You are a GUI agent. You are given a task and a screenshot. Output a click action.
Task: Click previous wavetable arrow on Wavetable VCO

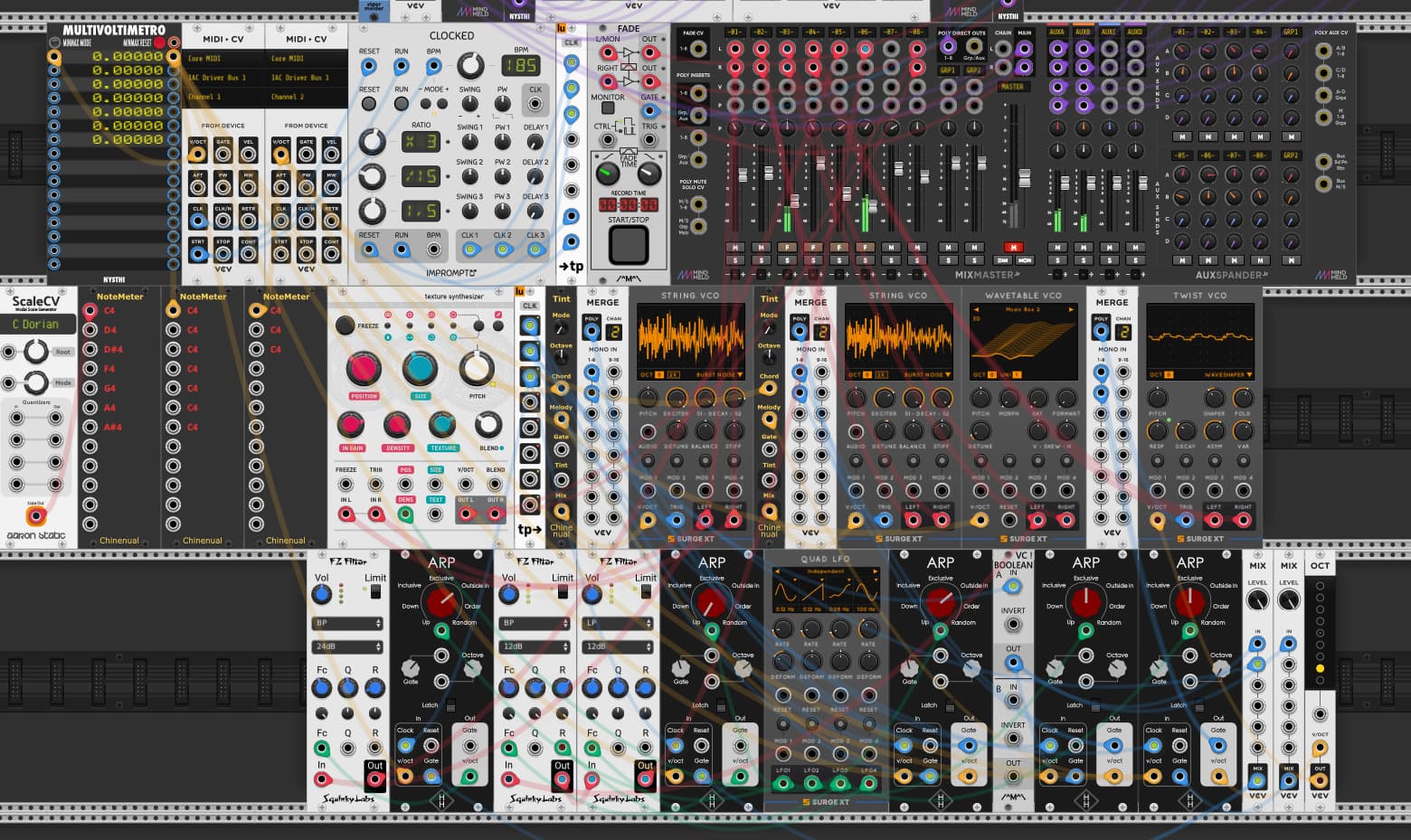tap(976, 310)
